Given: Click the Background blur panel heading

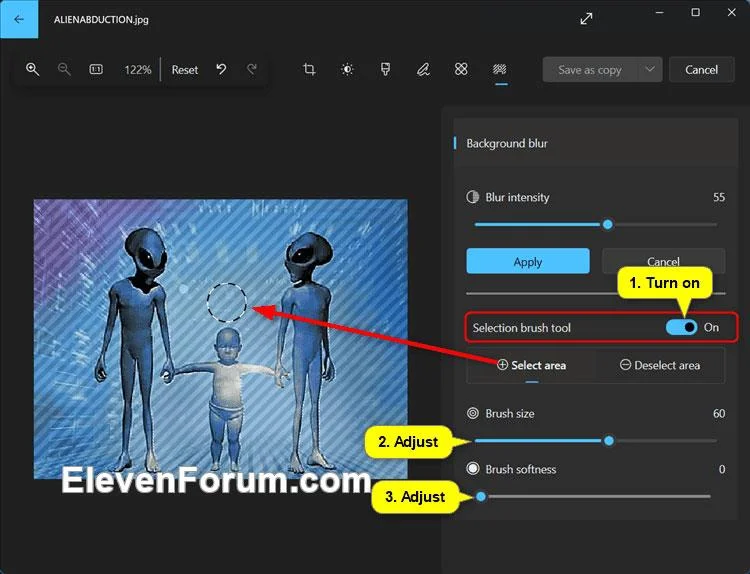Looking at the screenshot, I should (x=507, y=144).
